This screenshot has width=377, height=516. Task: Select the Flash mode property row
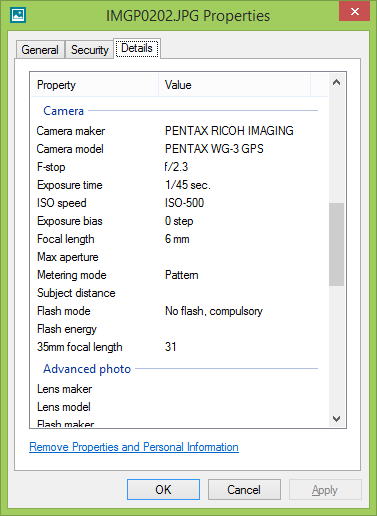[x=179, y=311]
